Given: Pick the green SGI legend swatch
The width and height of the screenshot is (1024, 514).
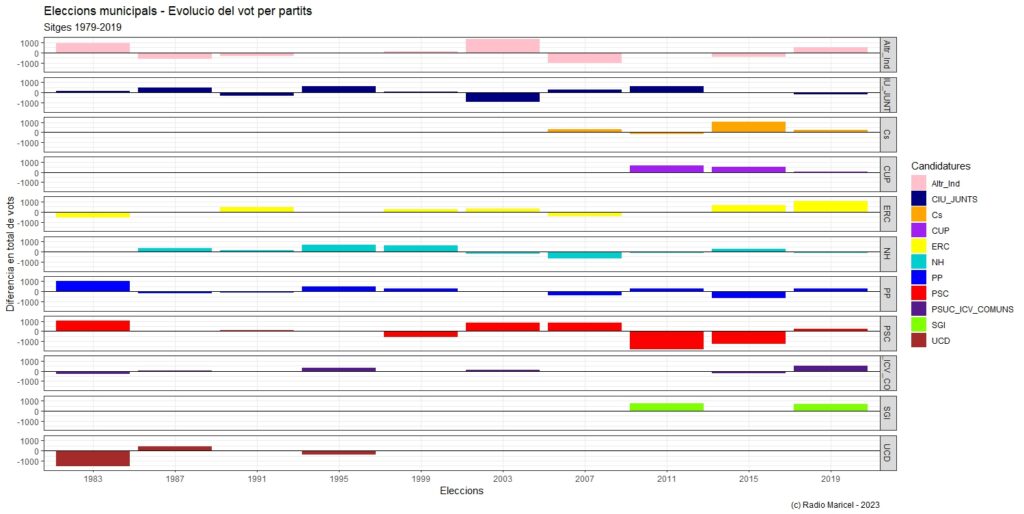Looking at the screenshot, I should coord(919,325).
